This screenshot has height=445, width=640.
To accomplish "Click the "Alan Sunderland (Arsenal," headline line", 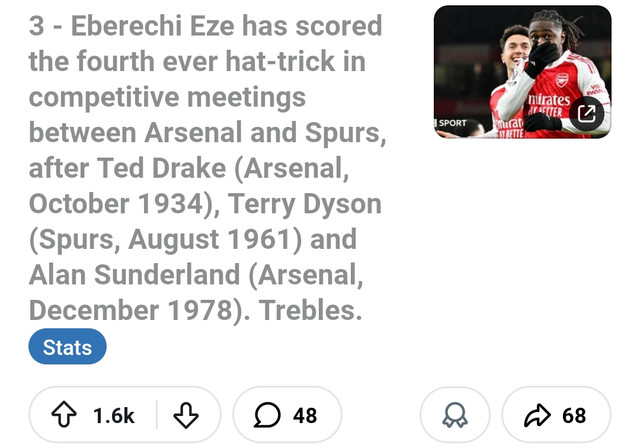I will pos(188,276).
